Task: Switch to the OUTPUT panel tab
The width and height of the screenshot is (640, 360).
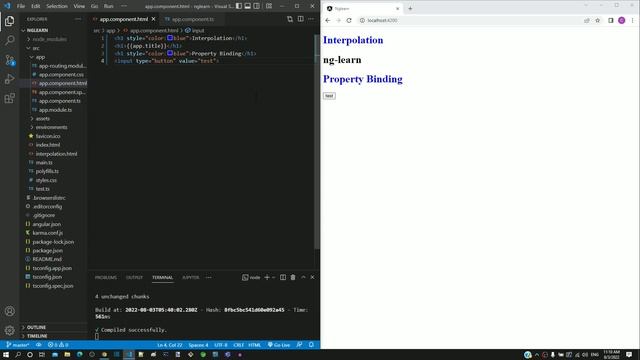Action: (134, 278)
